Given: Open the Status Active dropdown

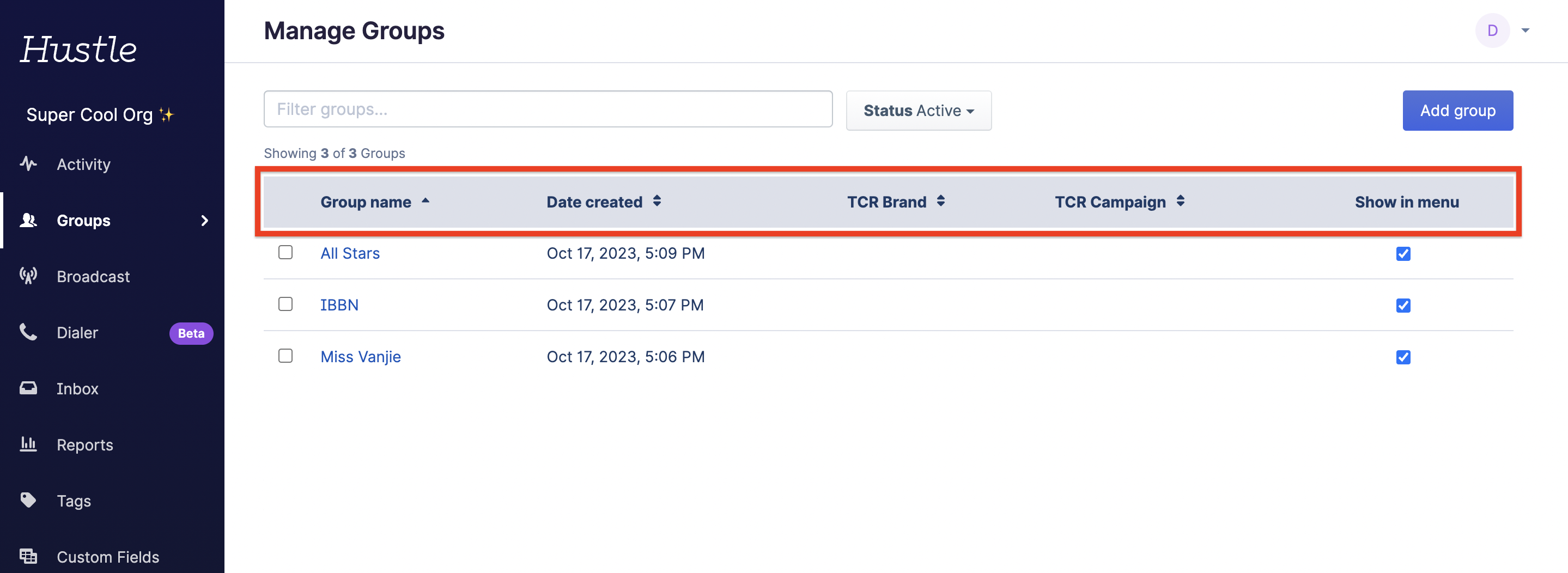Looking at the screenshot, I should 918,111.
